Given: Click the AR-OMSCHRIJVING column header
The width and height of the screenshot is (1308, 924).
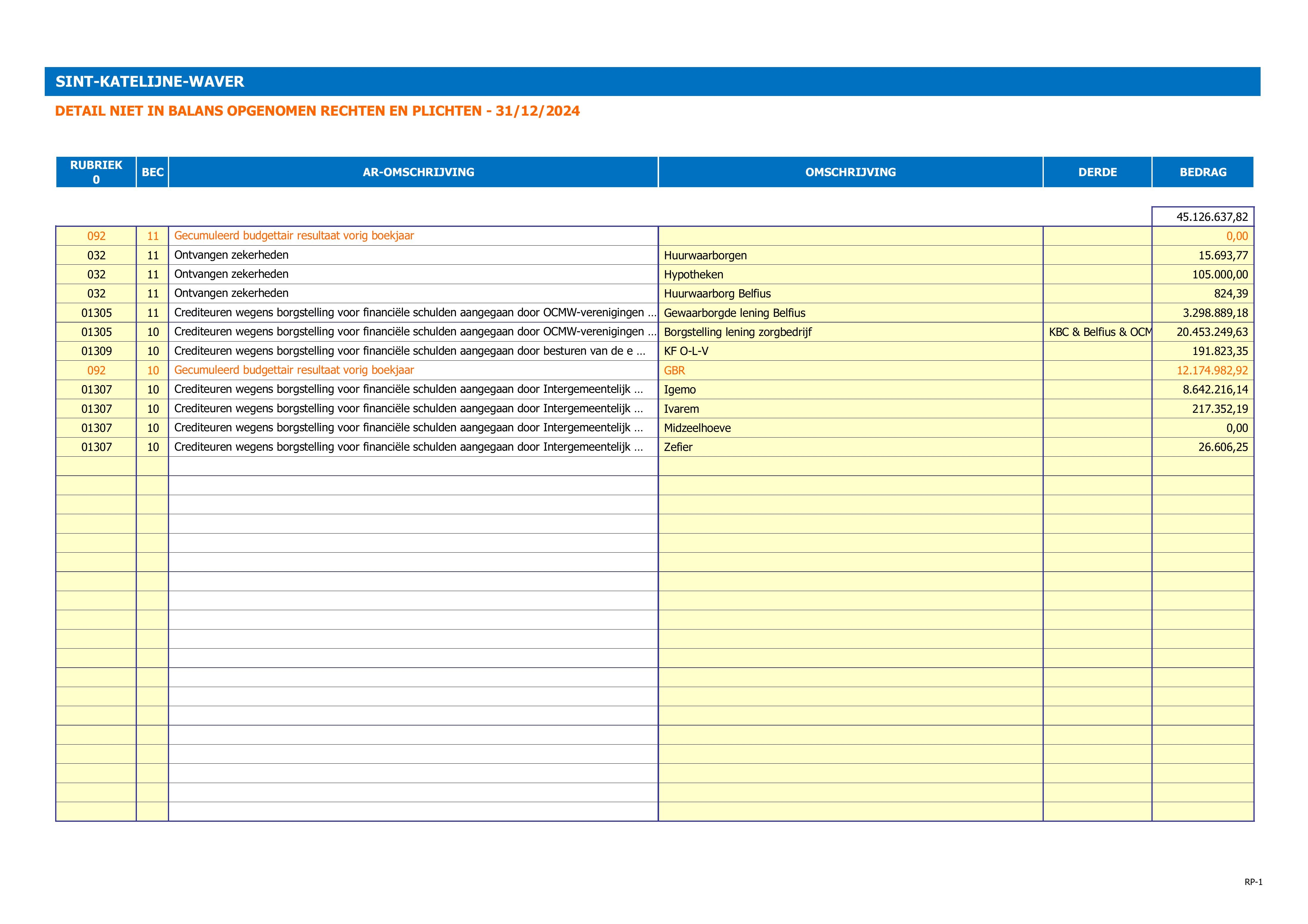Looking at the screenshot, I should (414, 172).
